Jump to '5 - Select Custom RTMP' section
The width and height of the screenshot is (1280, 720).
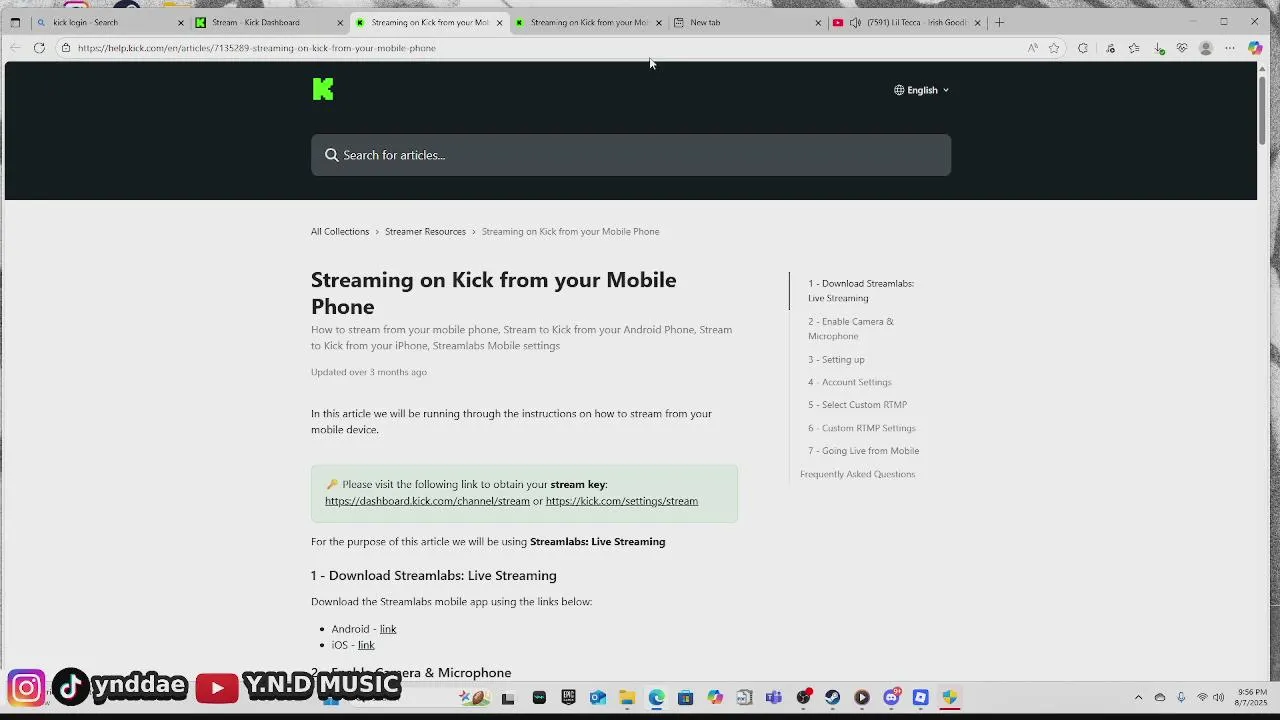(x=857, y=405)
